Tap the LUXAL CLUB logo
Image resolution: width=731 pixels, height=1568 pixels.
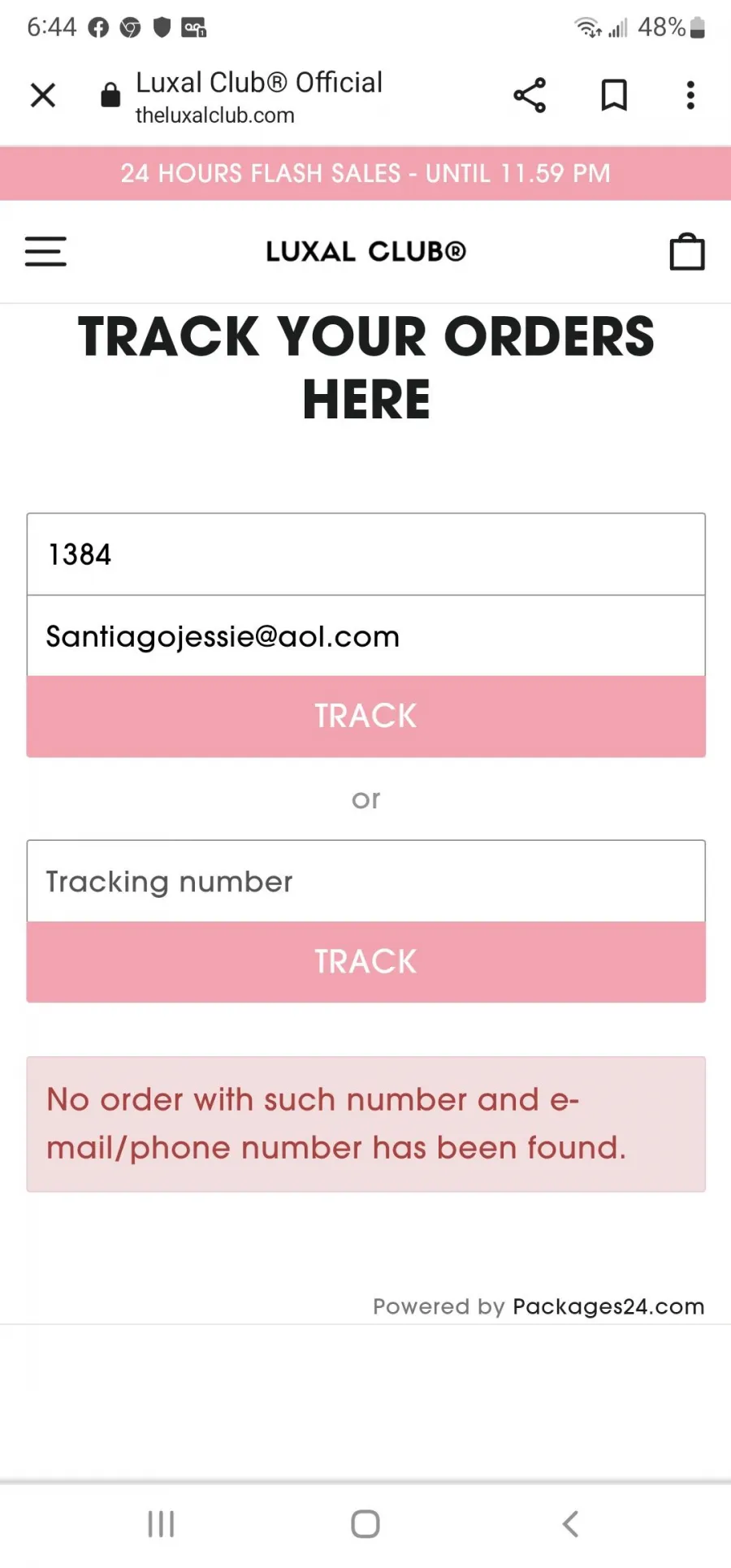[366, 252]
